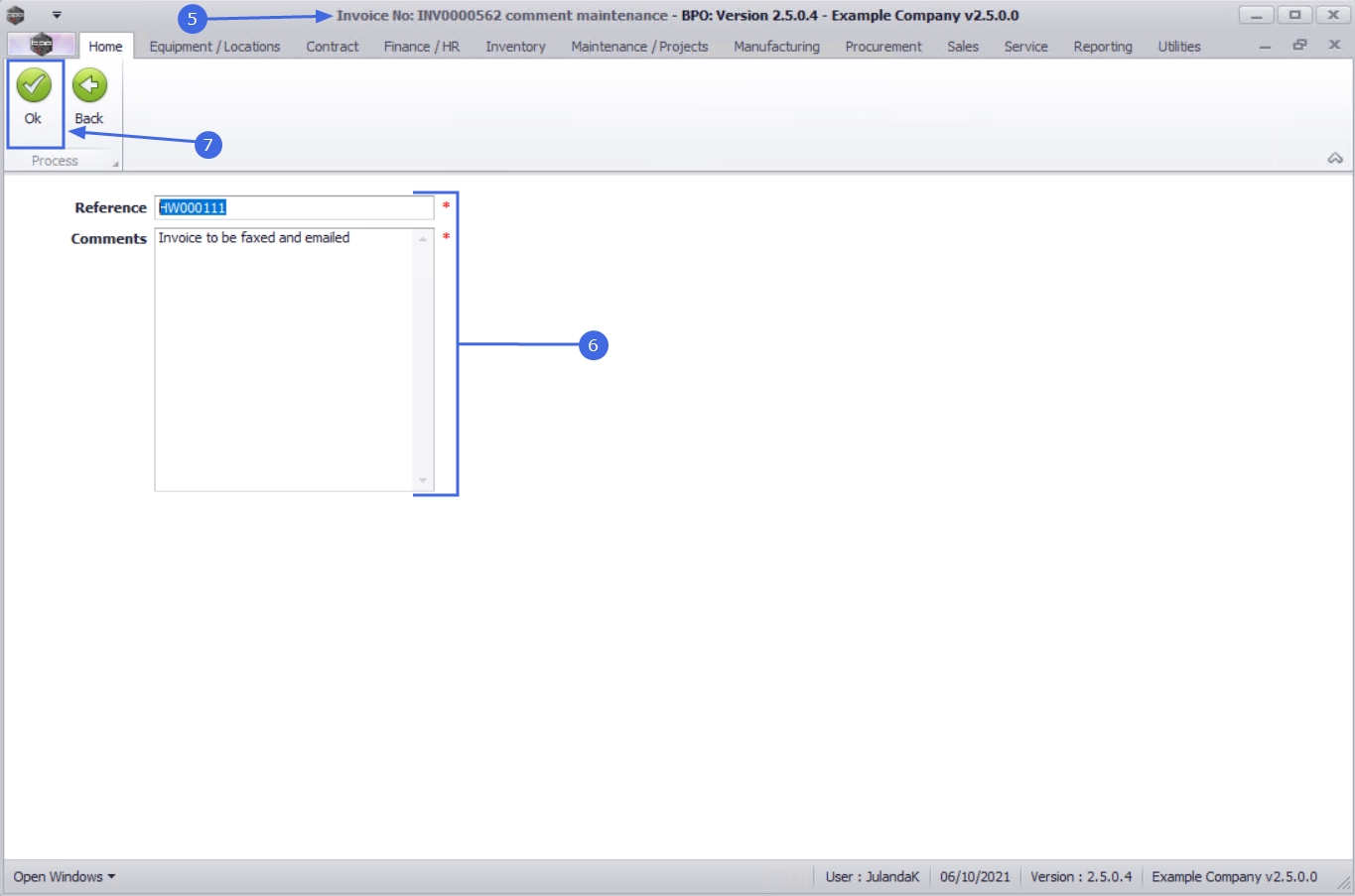The image size is (1355, 896).
Task: Open the Contract tab
Action: point(333,47)
